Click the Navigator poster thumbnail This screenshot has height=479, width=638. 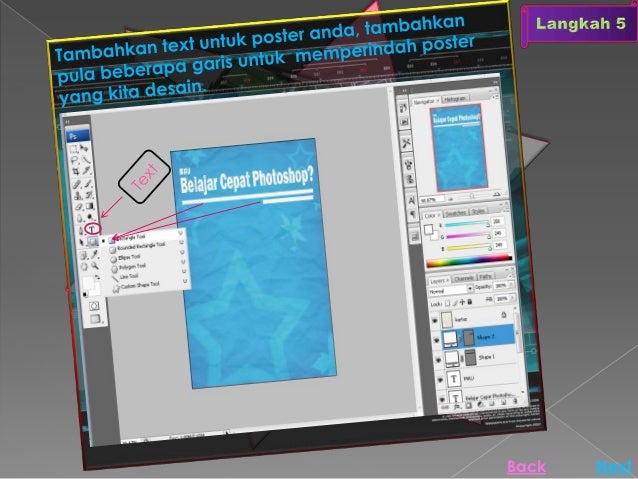point(459,147)
